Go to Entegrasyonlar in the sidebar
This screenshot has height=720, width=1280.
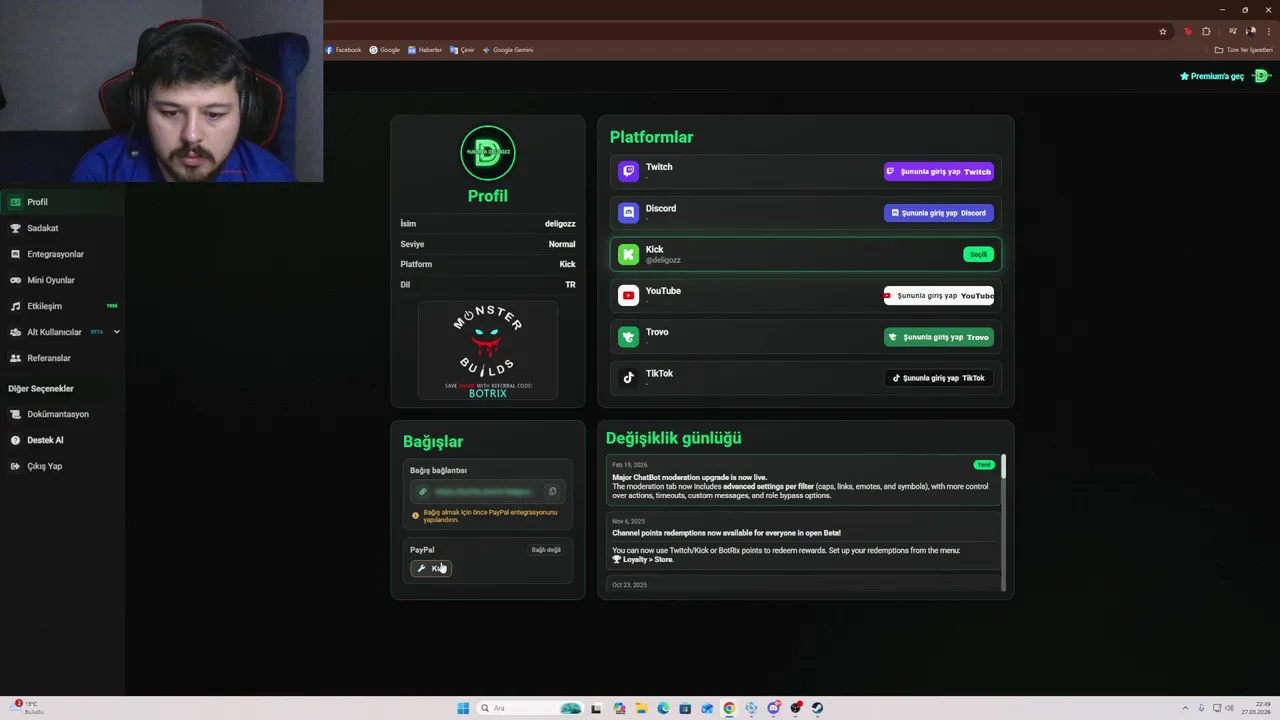tap(62, 254)
